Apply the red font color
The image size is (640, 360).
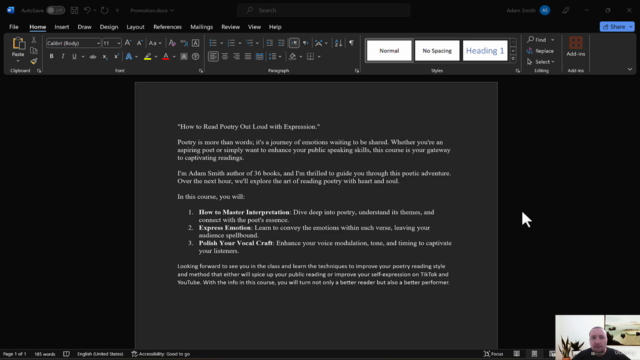coord(166,56)
